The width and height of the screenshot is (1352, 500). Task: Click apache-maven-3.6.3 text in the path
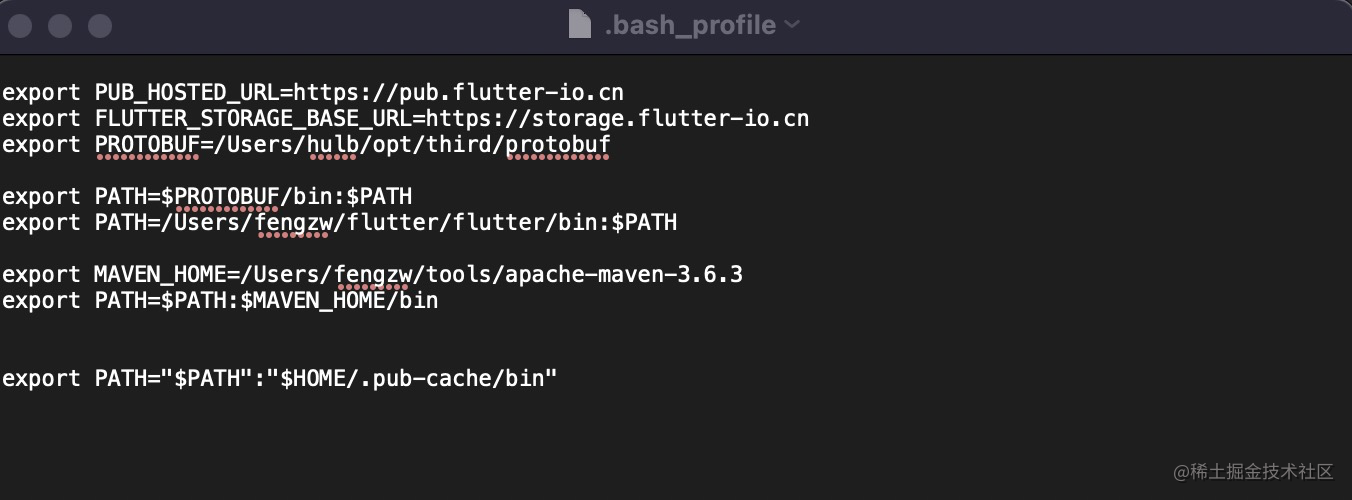(x=624, y=275)
